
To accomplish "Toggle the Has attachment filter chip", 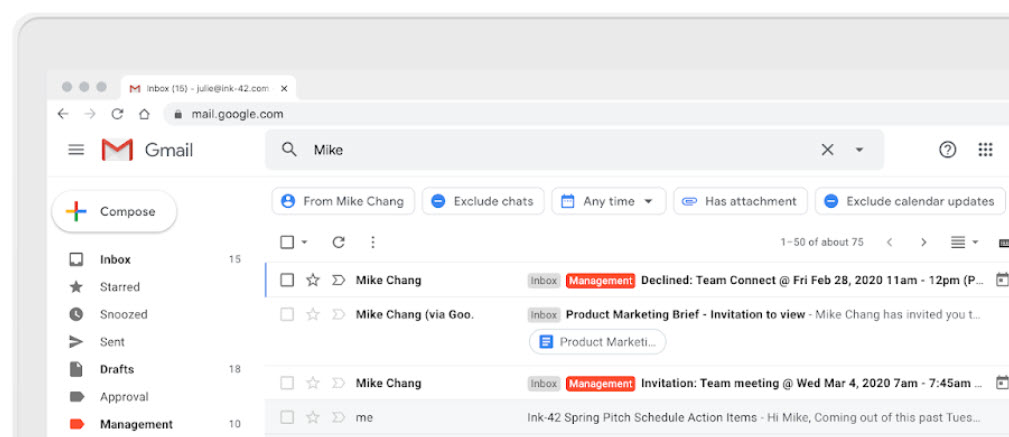I will point(740,201).
